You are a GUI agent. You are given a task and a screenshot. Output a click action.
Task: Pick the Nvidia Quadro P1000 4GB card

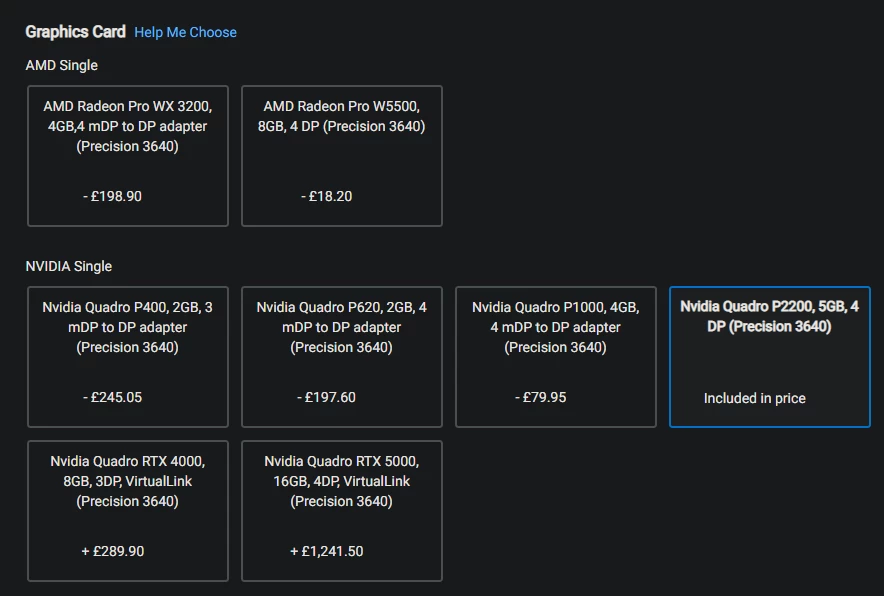556,357
